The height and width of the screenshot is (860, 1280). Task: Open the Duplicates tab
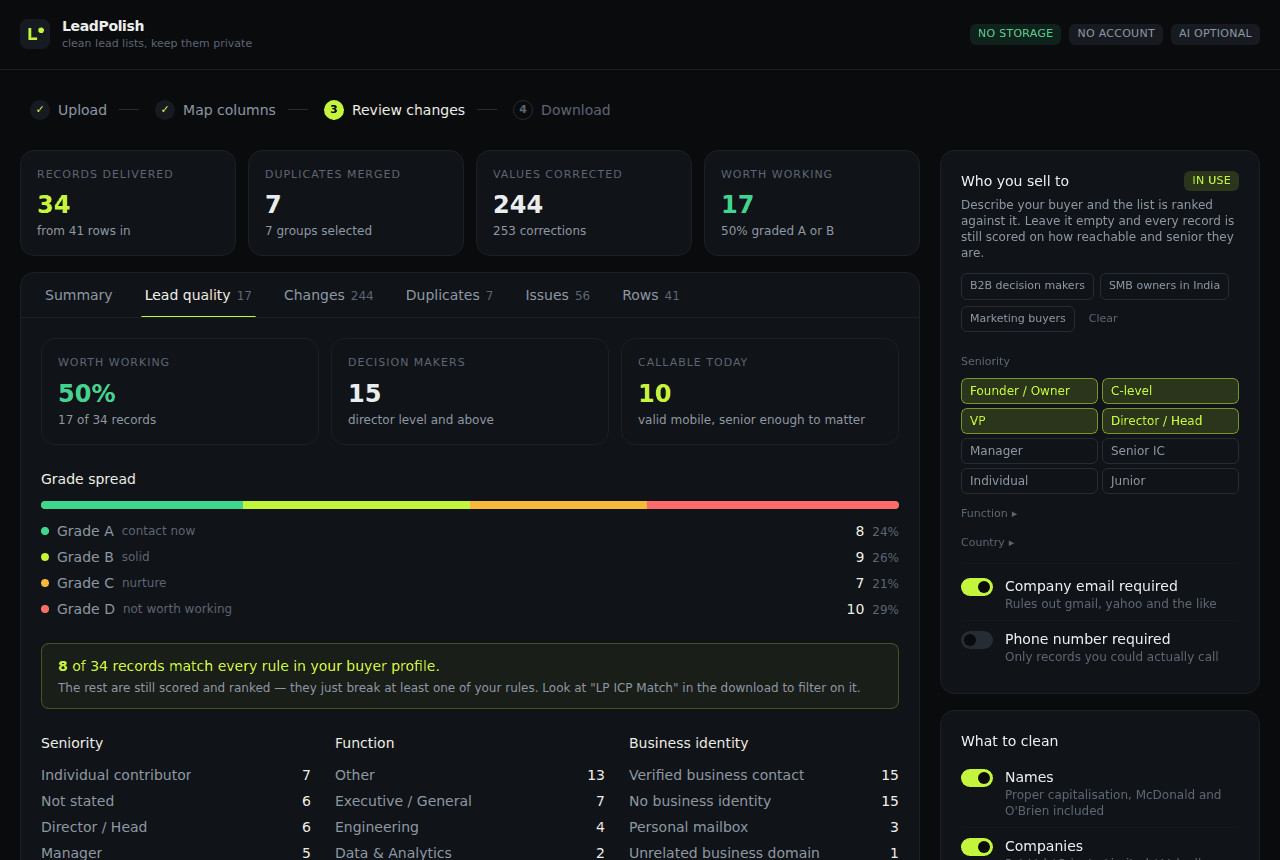click(x=449, y=295)
